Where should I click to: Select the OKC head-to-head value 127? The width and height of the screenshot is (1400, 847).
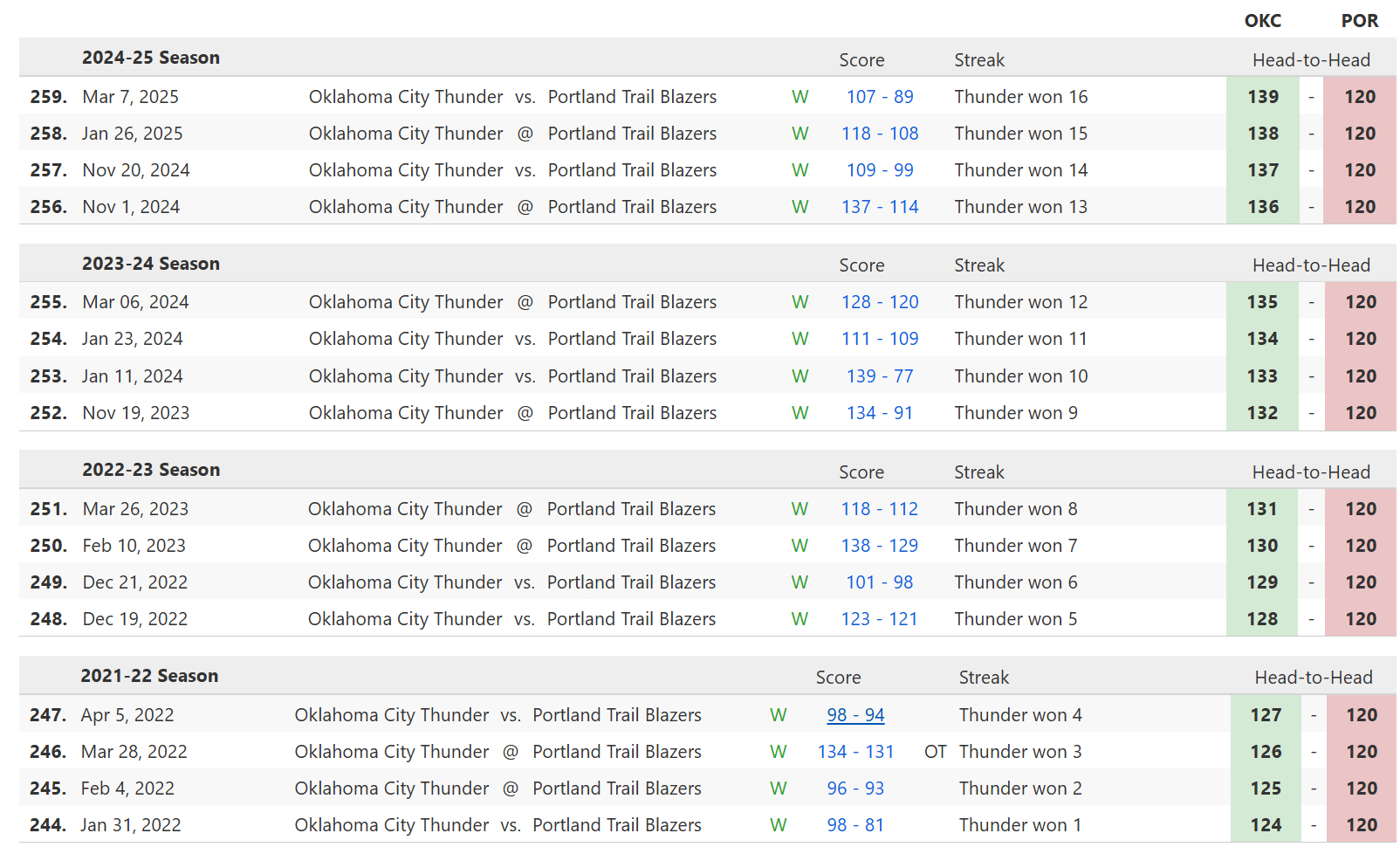1266,715
